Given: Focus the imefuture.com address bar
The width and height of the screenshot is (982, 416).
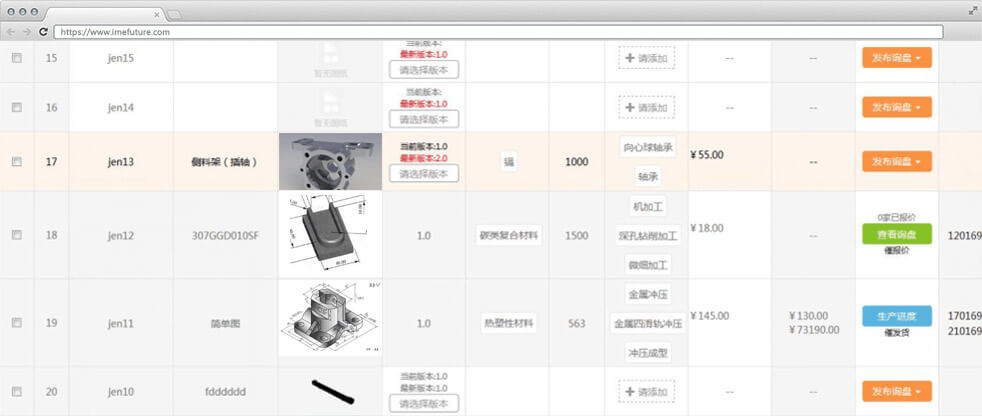Looking at the screenshot, I should (x=499, y=32).
